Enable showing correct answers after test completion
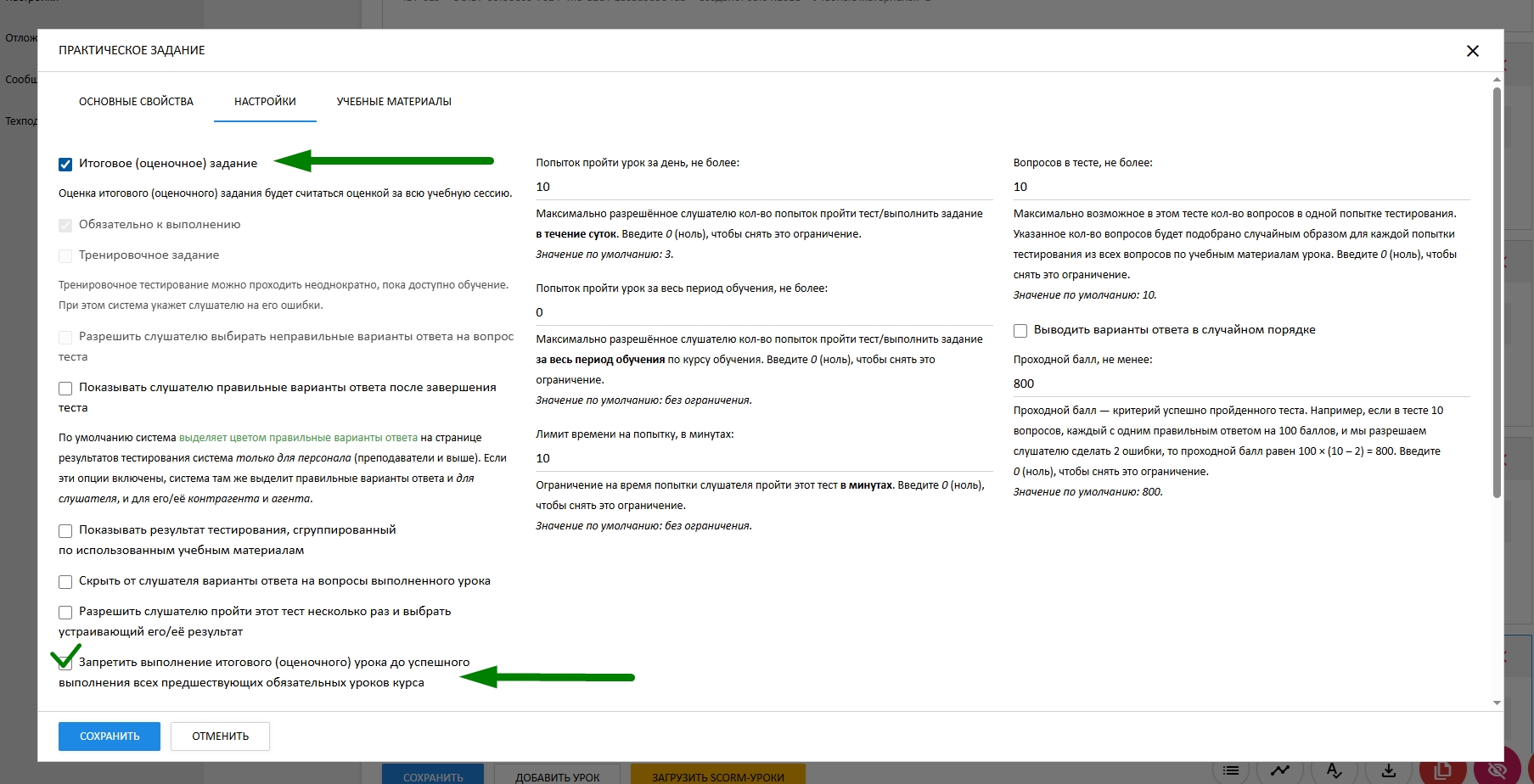 pos(65,389)
